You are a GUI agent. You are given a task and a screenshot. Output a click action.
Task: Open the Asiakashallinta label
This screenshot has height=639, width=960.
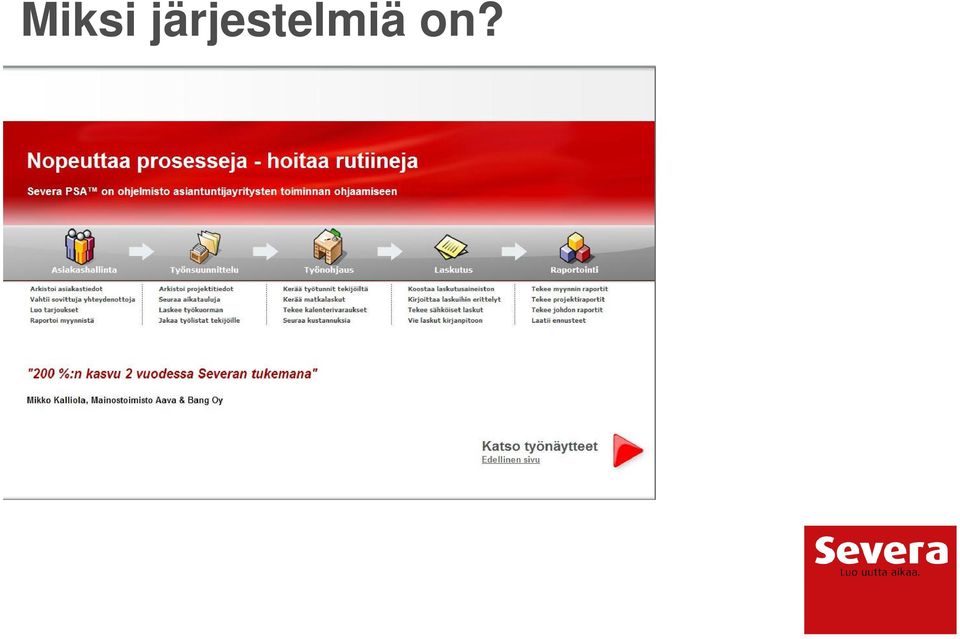pos(84,270)
